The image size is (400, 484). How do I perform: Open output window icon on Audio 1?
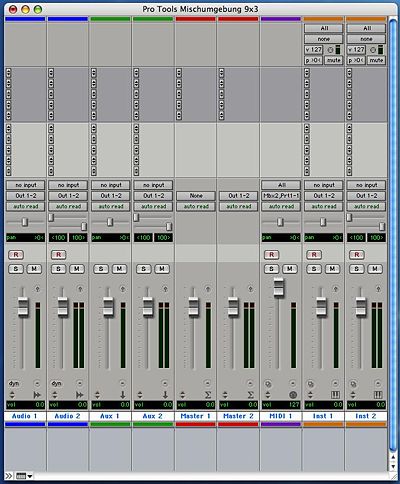point(37,289)
